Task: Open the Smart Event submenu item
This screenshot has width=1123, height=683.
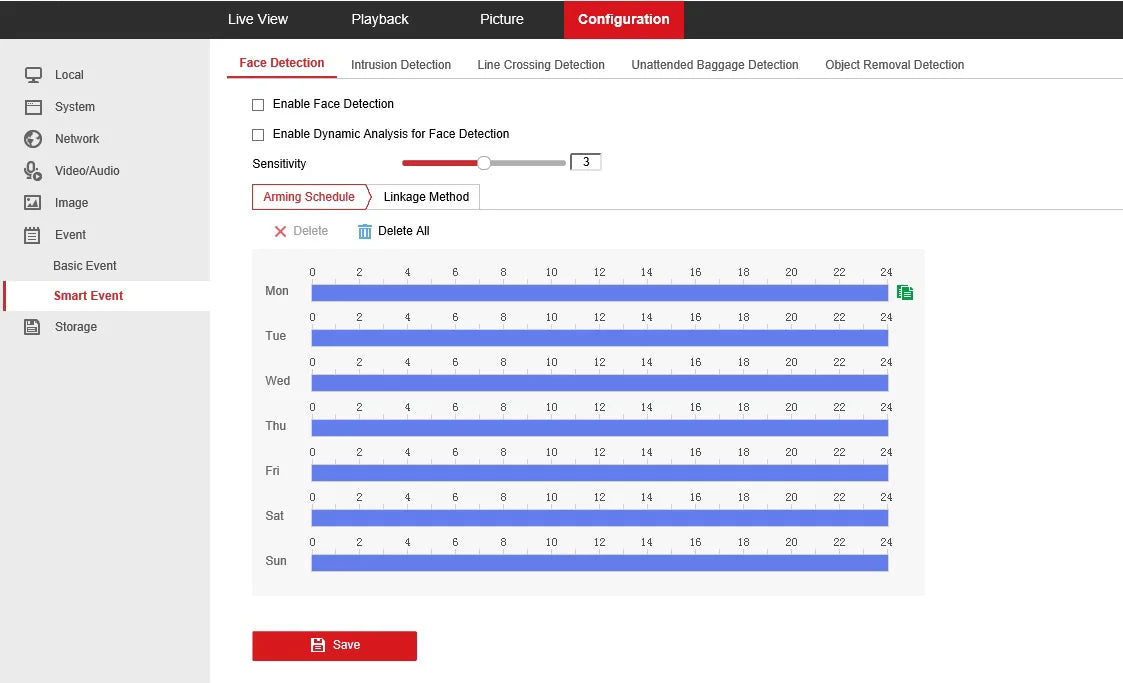Action: [89, 296]
